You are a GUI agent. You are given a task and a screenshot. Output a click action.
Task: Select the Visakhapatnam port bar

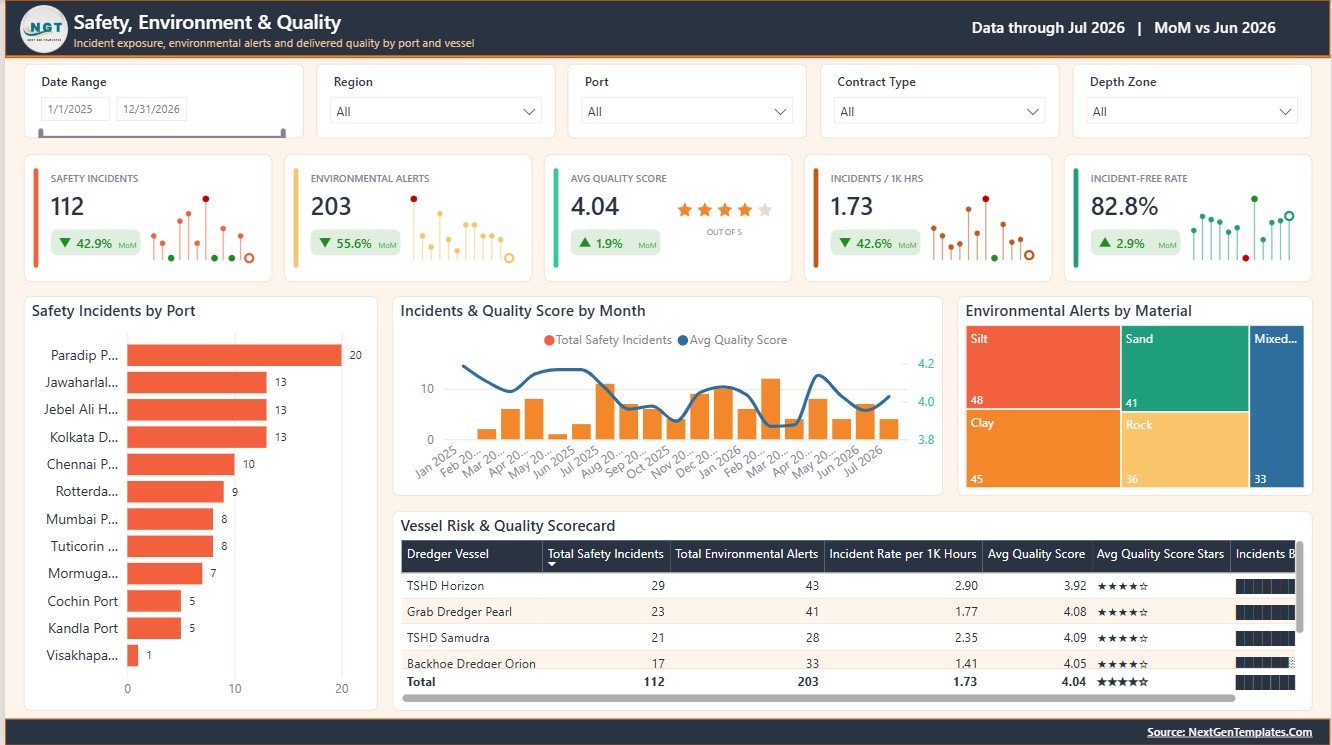[x=133, y=656]
